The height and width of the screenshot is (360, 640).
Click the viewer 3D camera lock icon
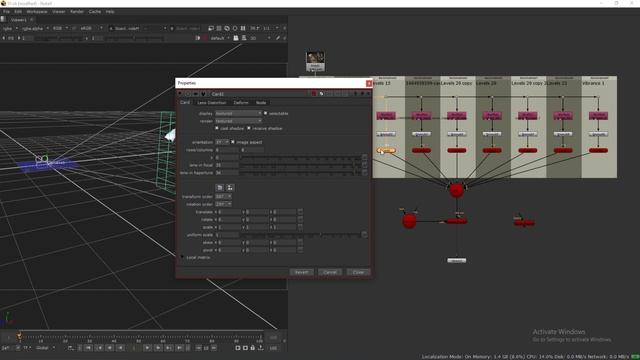coord(236,38)
